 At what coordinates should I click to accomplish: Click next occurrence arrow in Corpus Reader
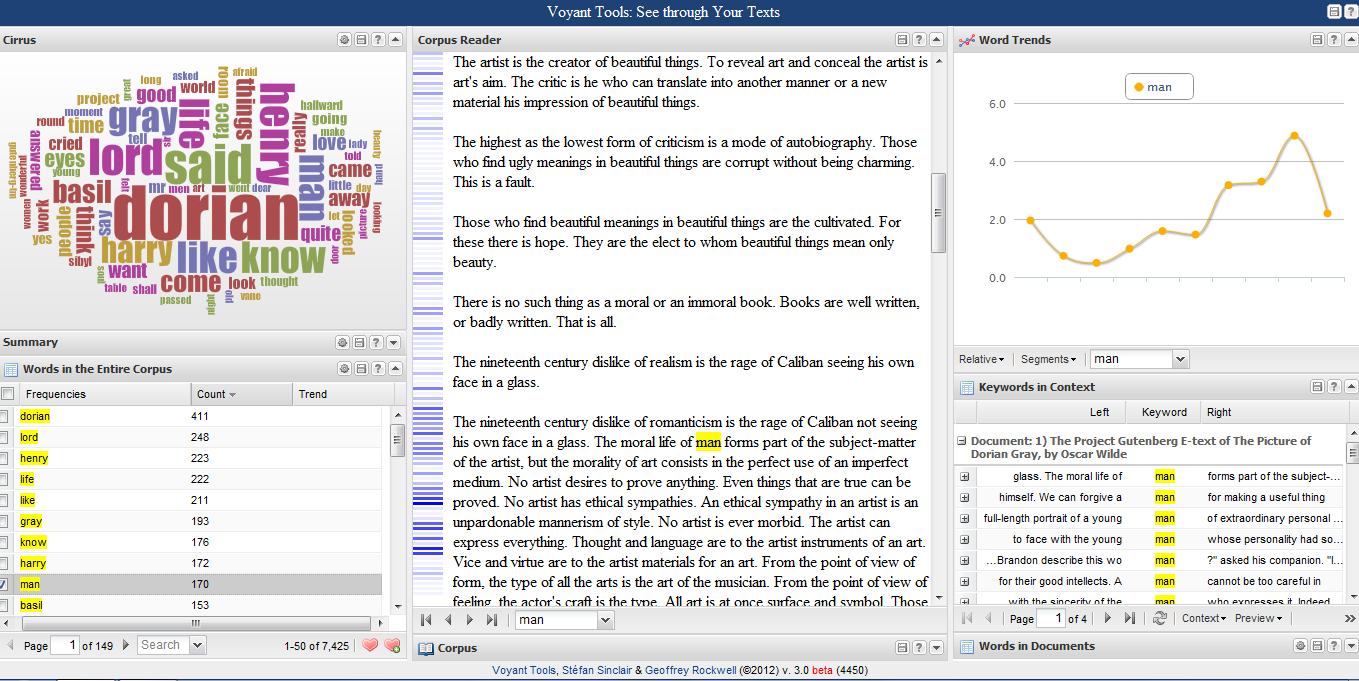(x=470, y=620)
